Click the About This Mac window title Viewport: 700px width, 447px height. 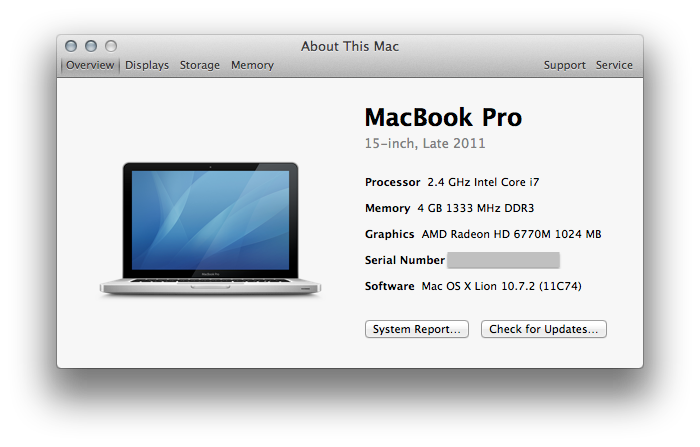point(350,46)
